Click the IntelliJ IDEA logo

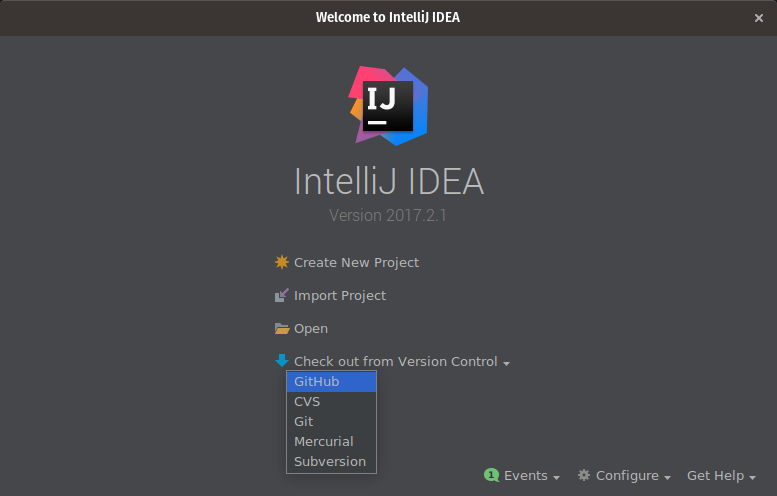coord(388,103)
